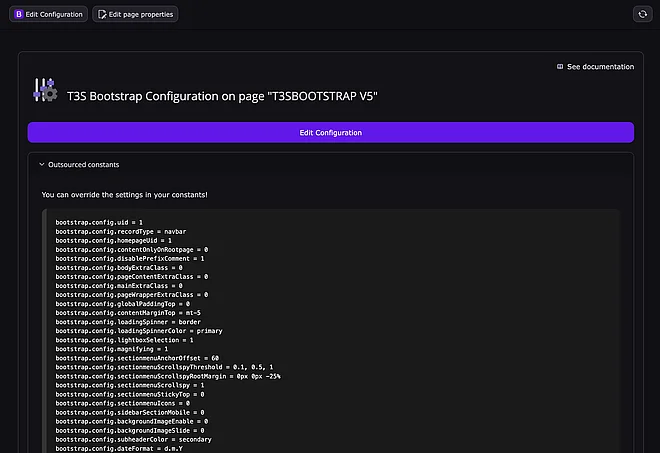
Task: Click the page-edit icon before Edit page properties
Action: 101,14
